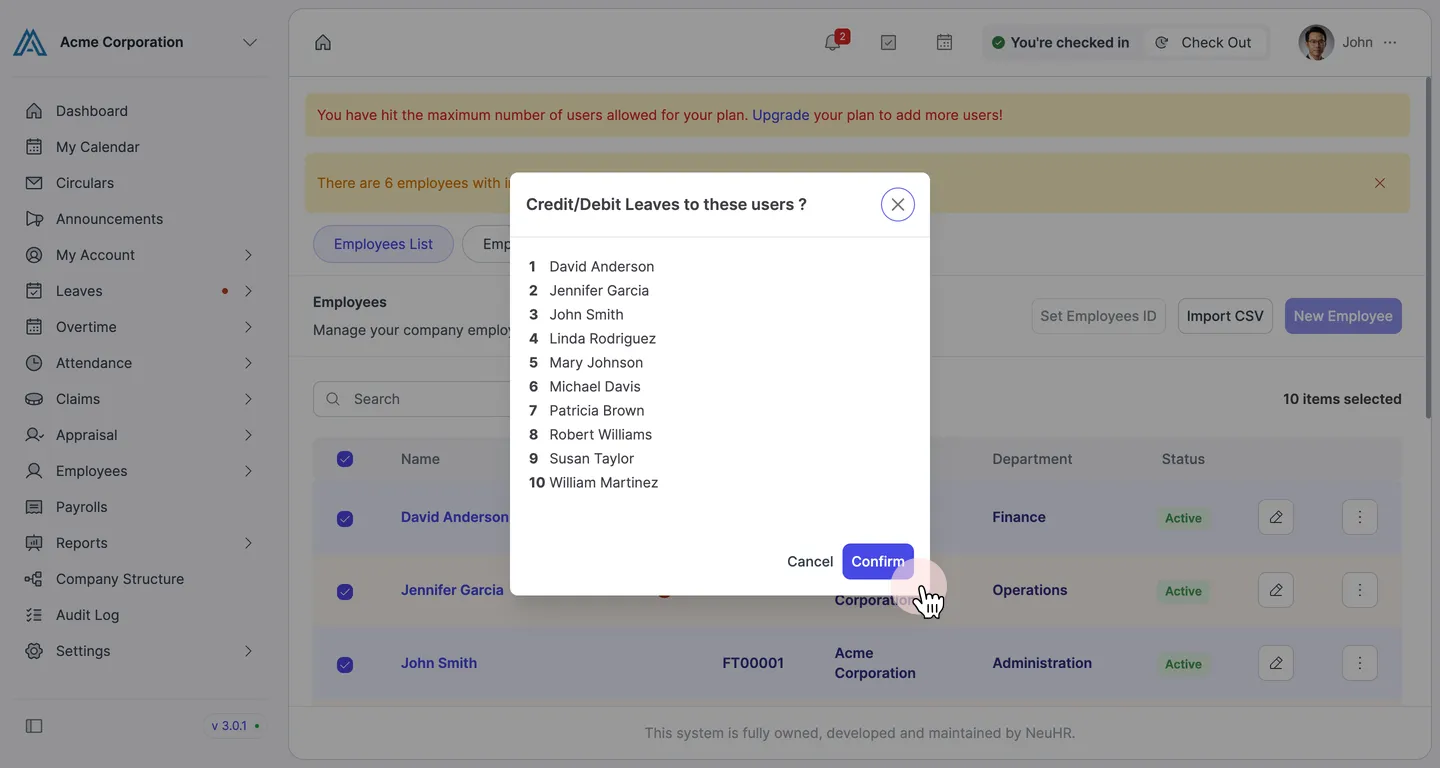
Task: Click the Check Out button
Action: pos(1204,42)
